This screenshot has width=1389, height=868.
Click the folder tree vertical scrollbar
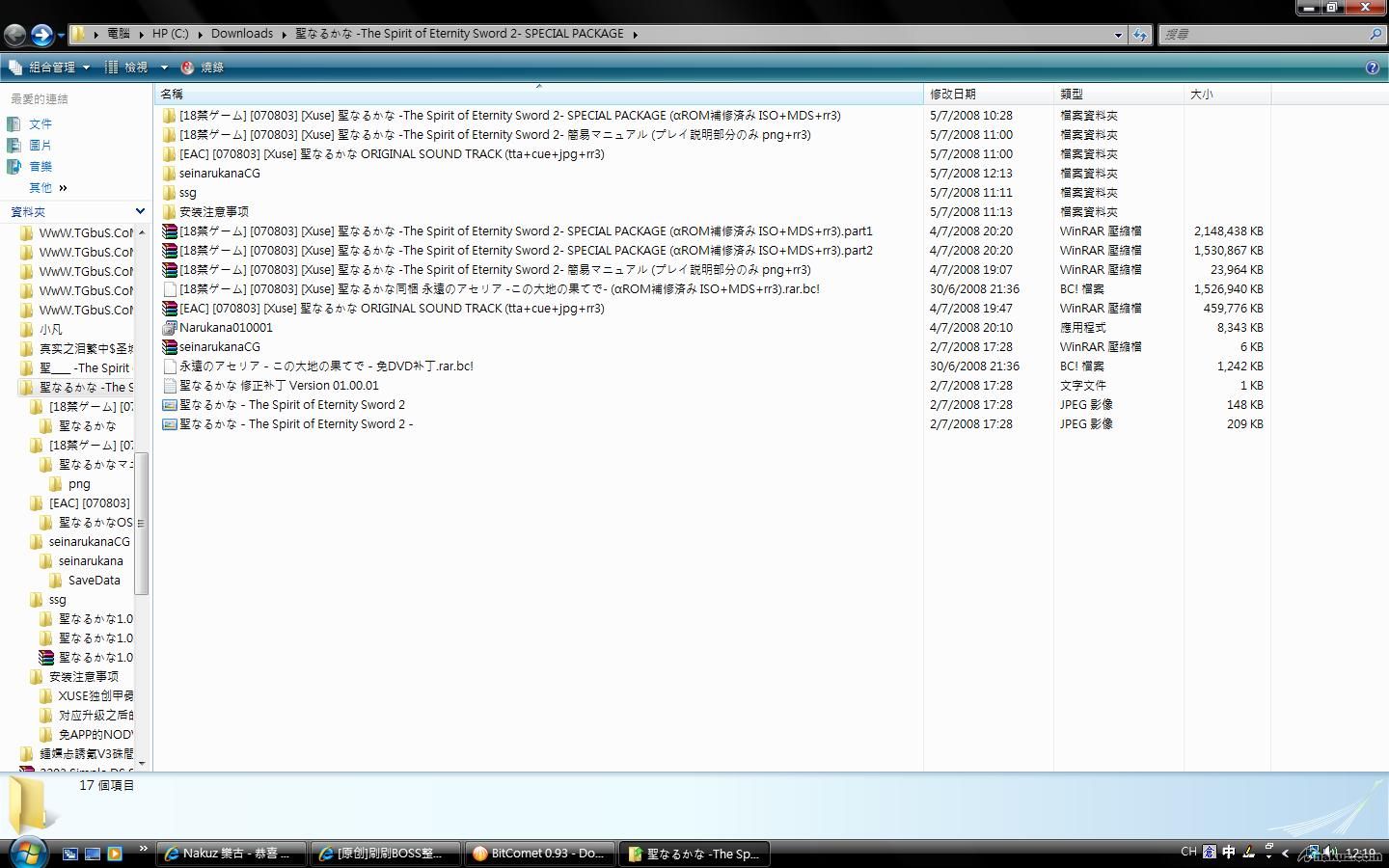[141, 523]
